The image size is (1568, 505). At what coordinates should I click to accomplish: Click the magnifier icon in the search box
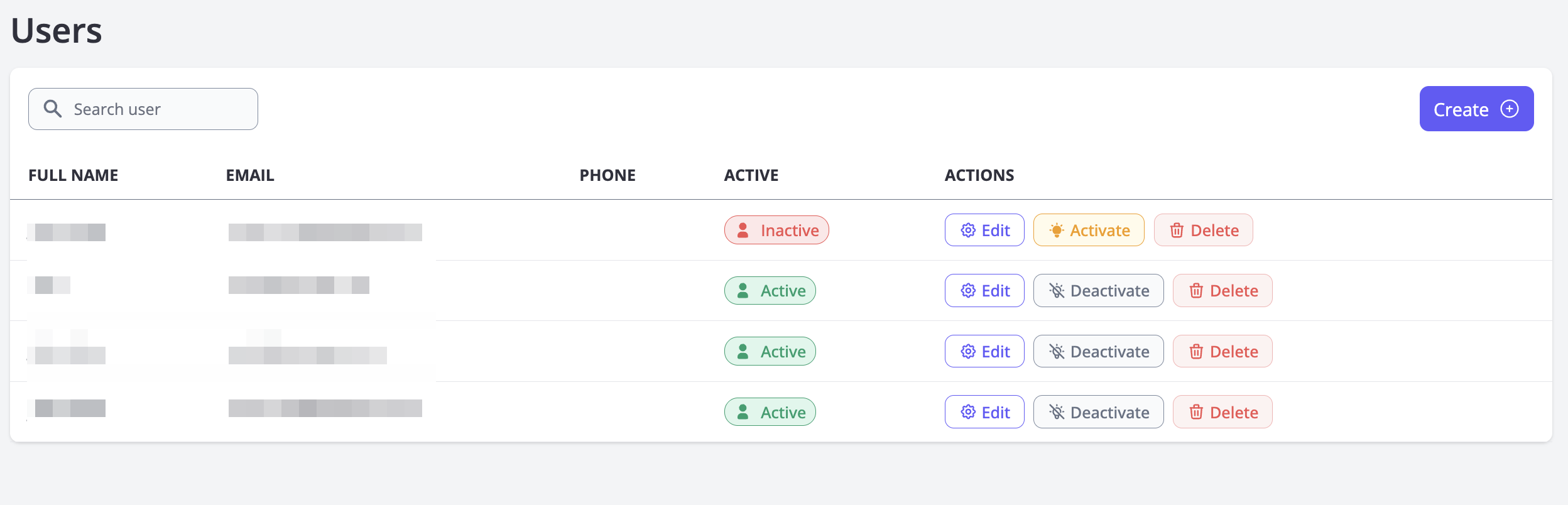coord(53,109)
